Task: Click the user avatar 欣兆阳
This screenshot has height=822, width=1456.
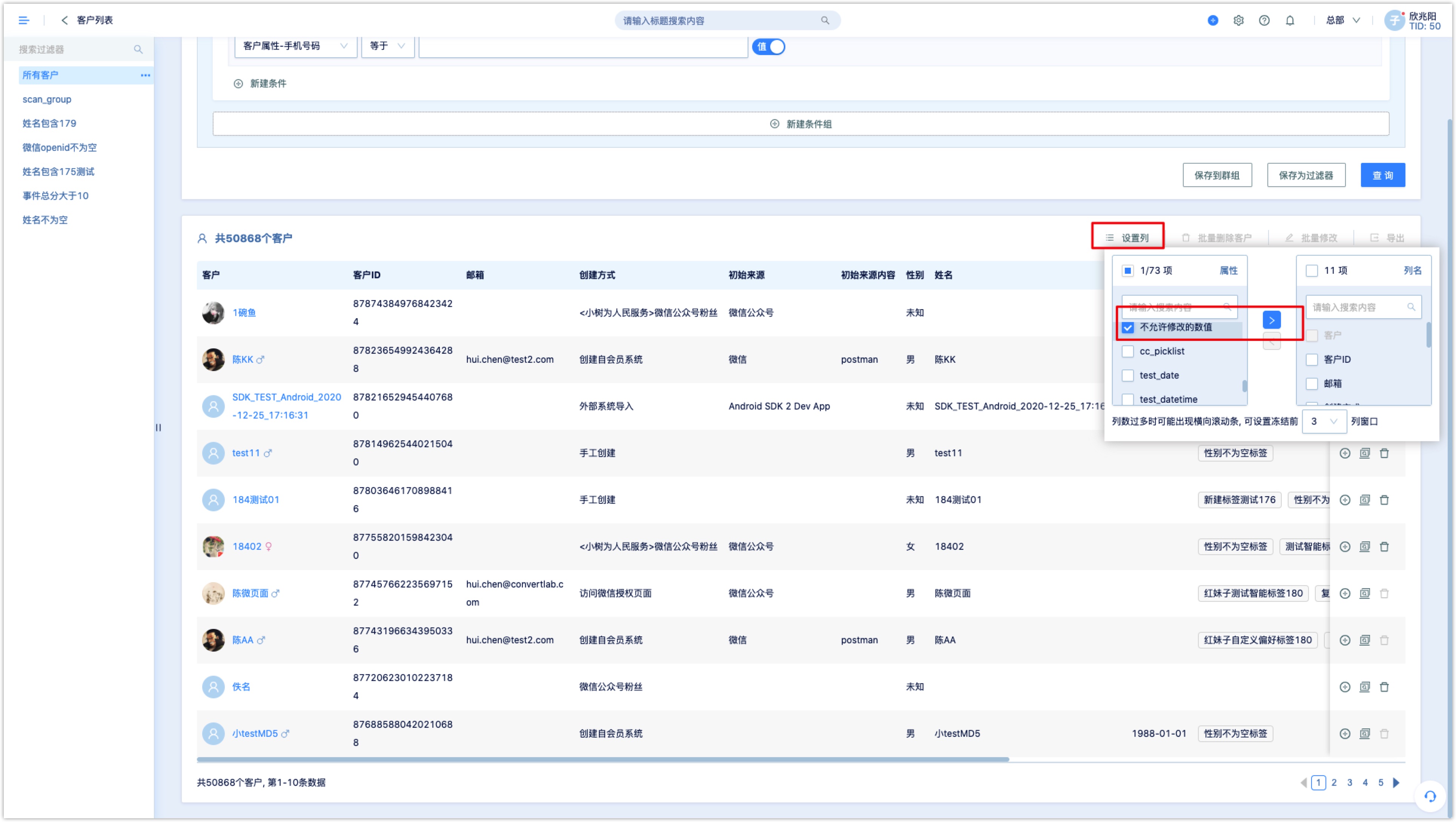Action: pos(1394,20)
